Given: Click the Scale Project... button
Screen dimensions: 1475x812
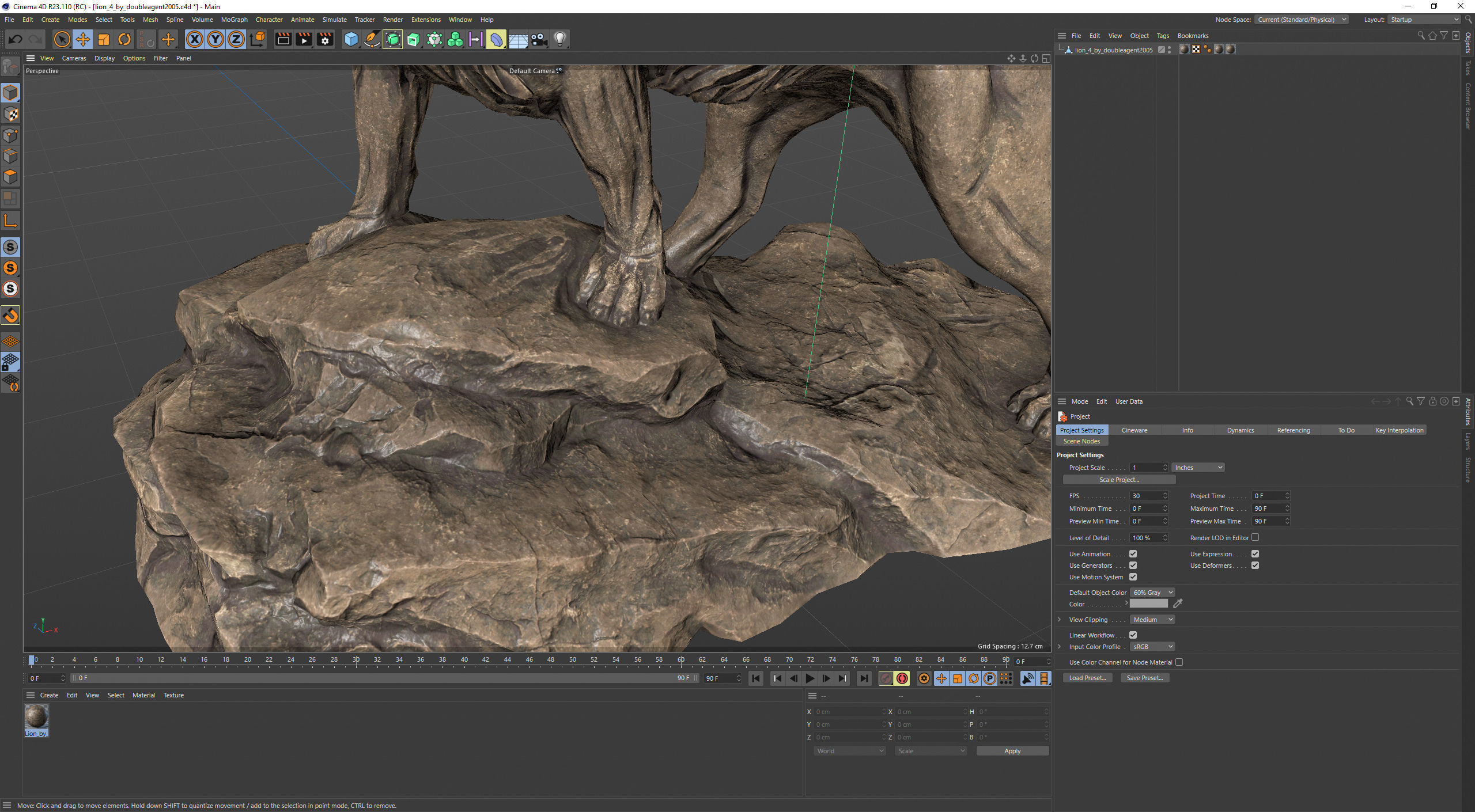Looking at the screenshot, I should coord(1118,480).
